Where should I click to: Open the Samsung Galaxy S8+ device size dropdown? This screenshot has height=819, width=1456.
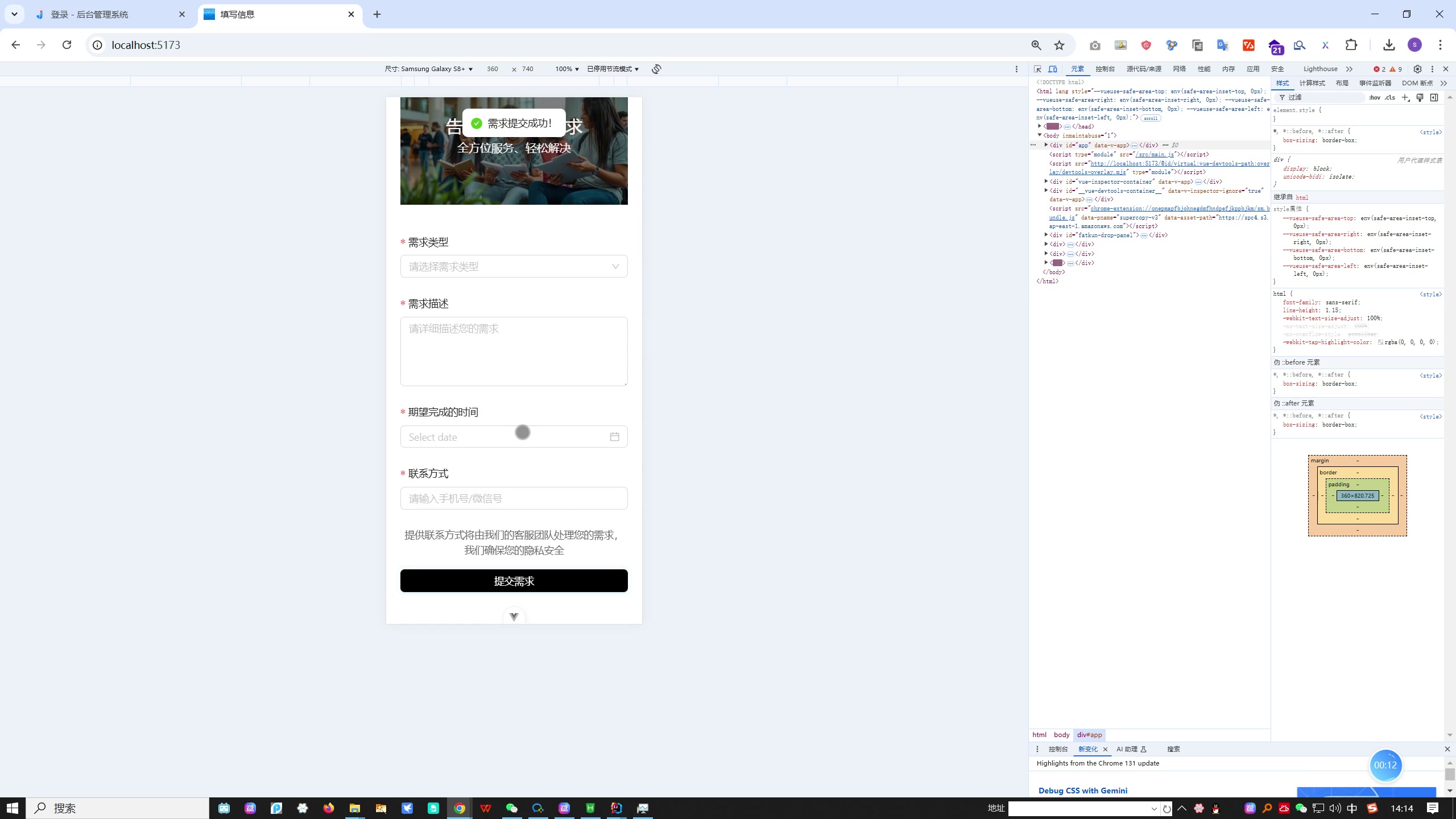click(x=429, y=69)
